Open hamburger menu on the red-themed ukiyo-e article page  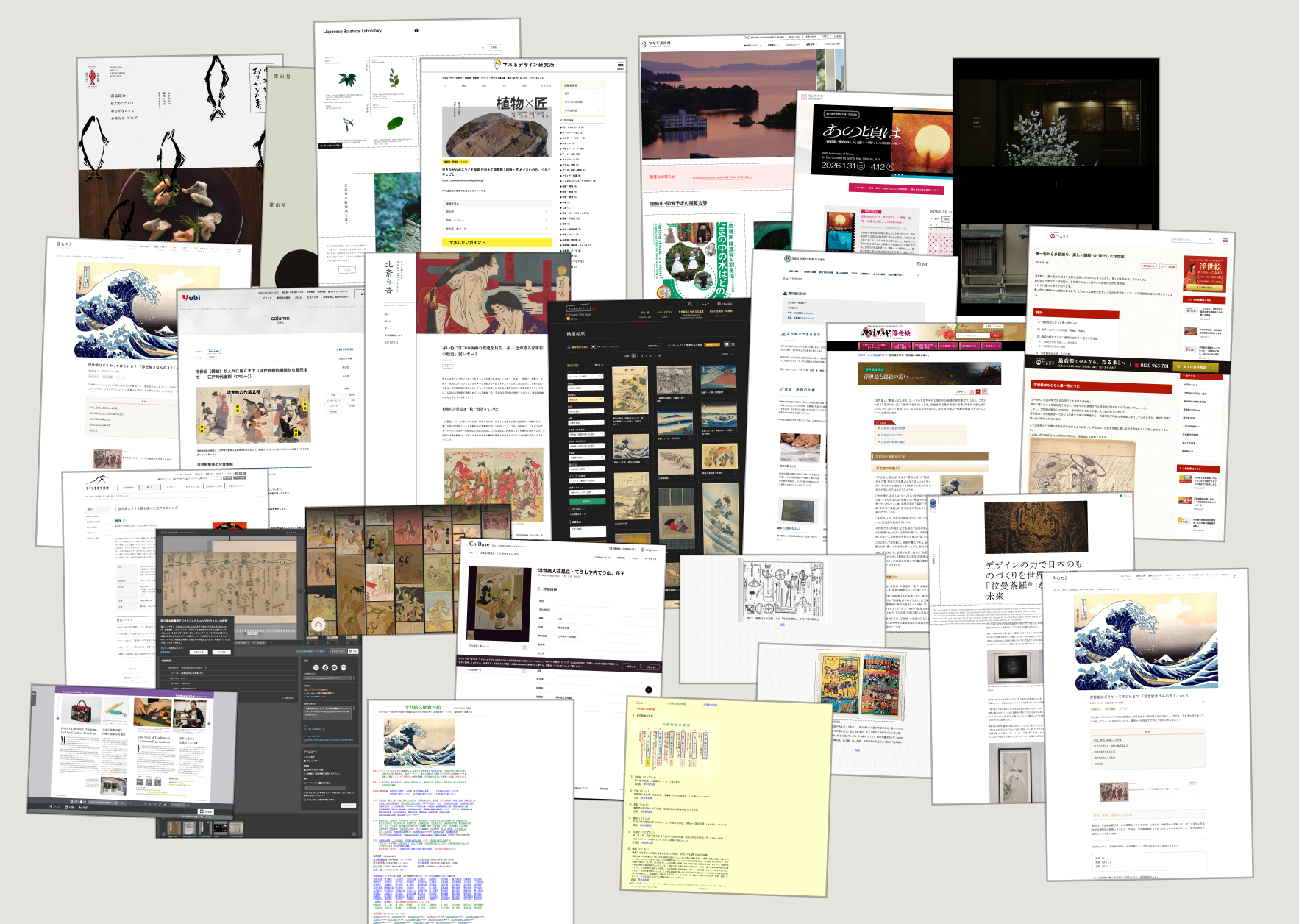(x=1225, y=241)
